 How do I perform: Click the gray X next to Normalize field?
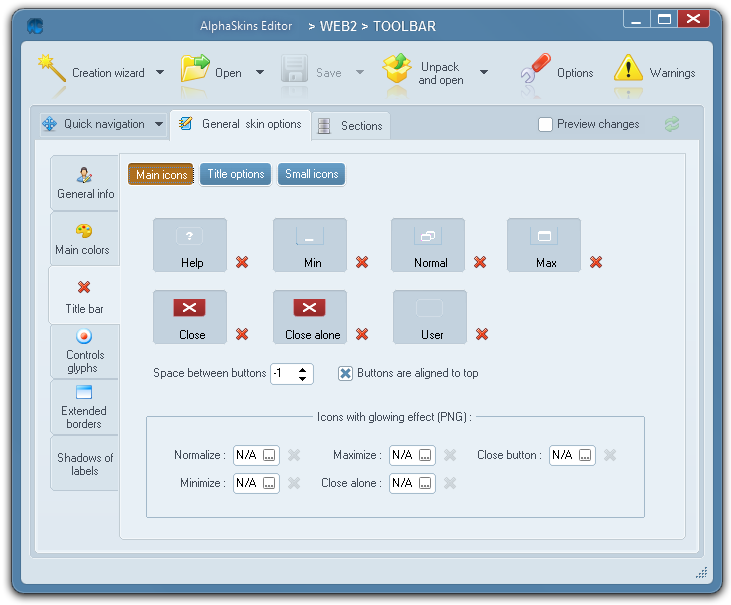point(294,455)
